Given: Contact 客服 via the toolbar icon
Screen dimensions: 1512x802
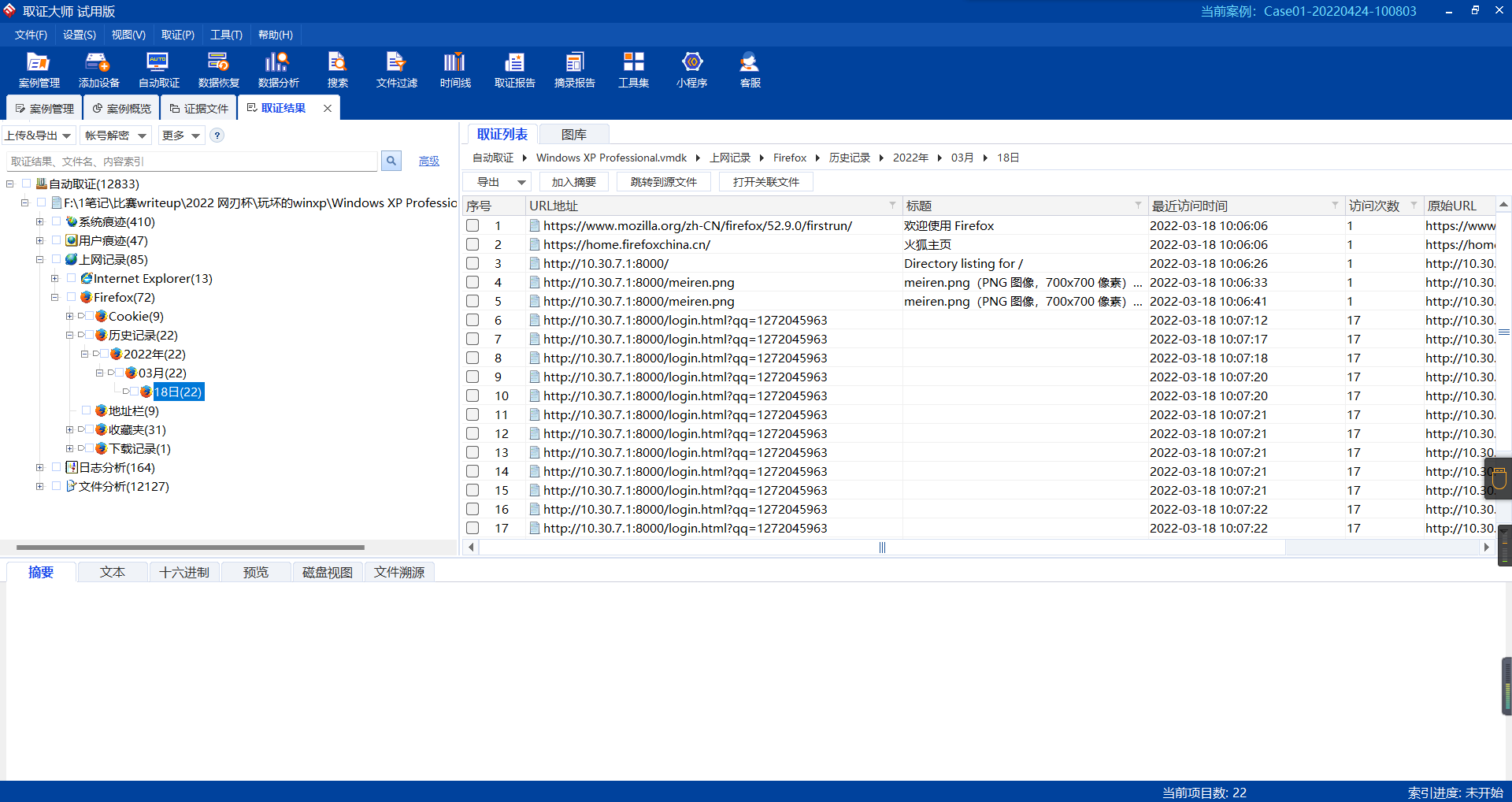Looking at the screenshot, I should pos(750,70).
